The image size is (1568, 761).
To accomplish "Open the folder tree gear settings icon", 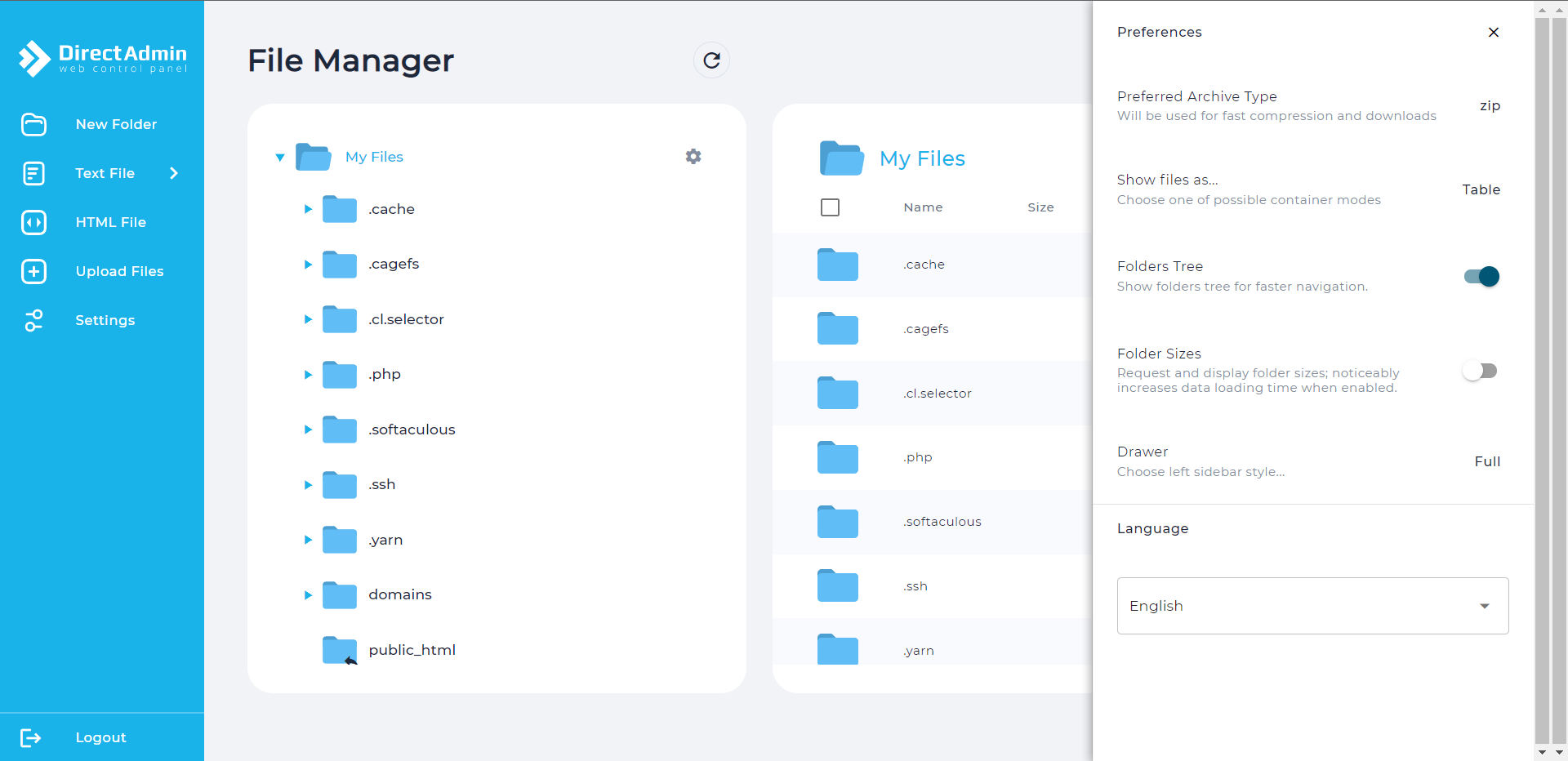I will [693, 157].
